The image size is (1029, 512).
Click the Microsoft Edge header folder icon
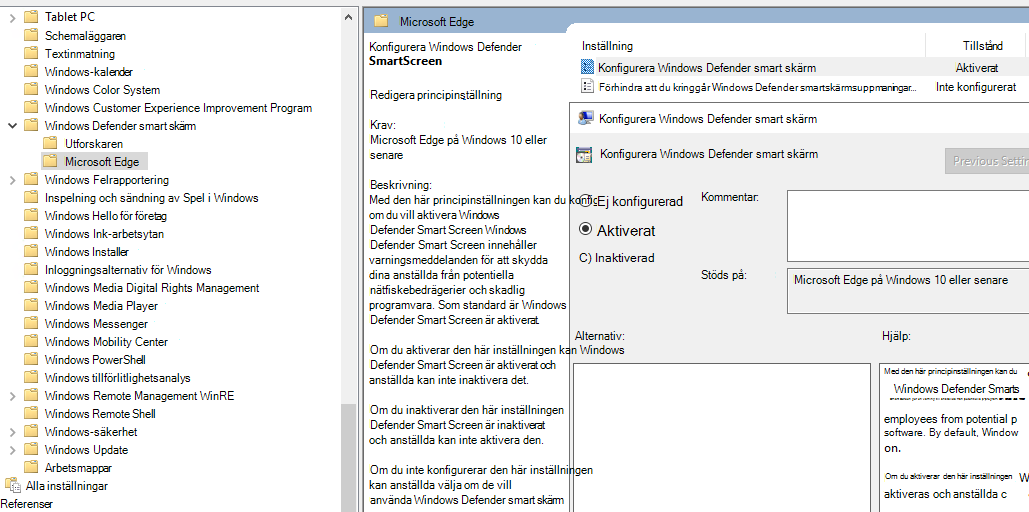pos(381,22)
